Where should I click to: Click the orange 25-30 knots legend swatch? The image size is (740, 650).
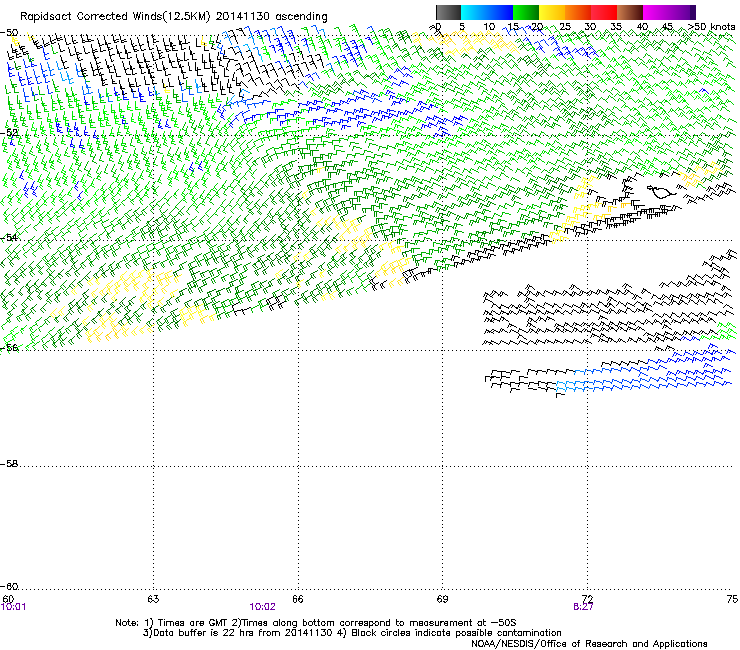click(578, 12)
